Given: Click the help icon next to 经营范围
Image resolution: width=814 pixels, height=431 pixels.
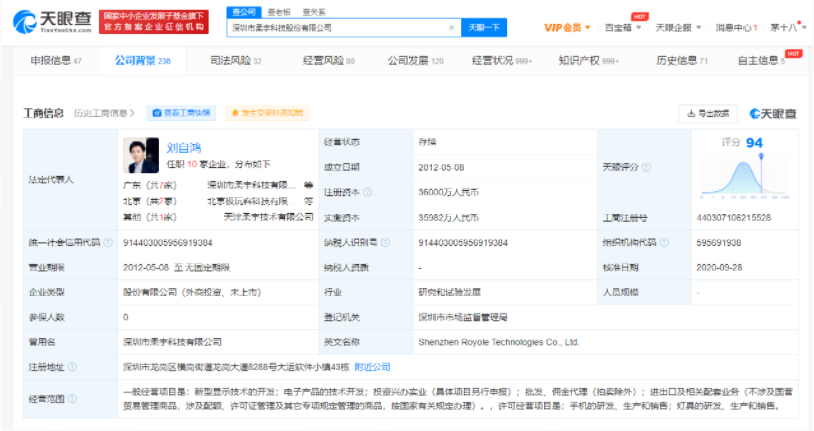Looking at the screenshot, I should (x=73, y=399).
